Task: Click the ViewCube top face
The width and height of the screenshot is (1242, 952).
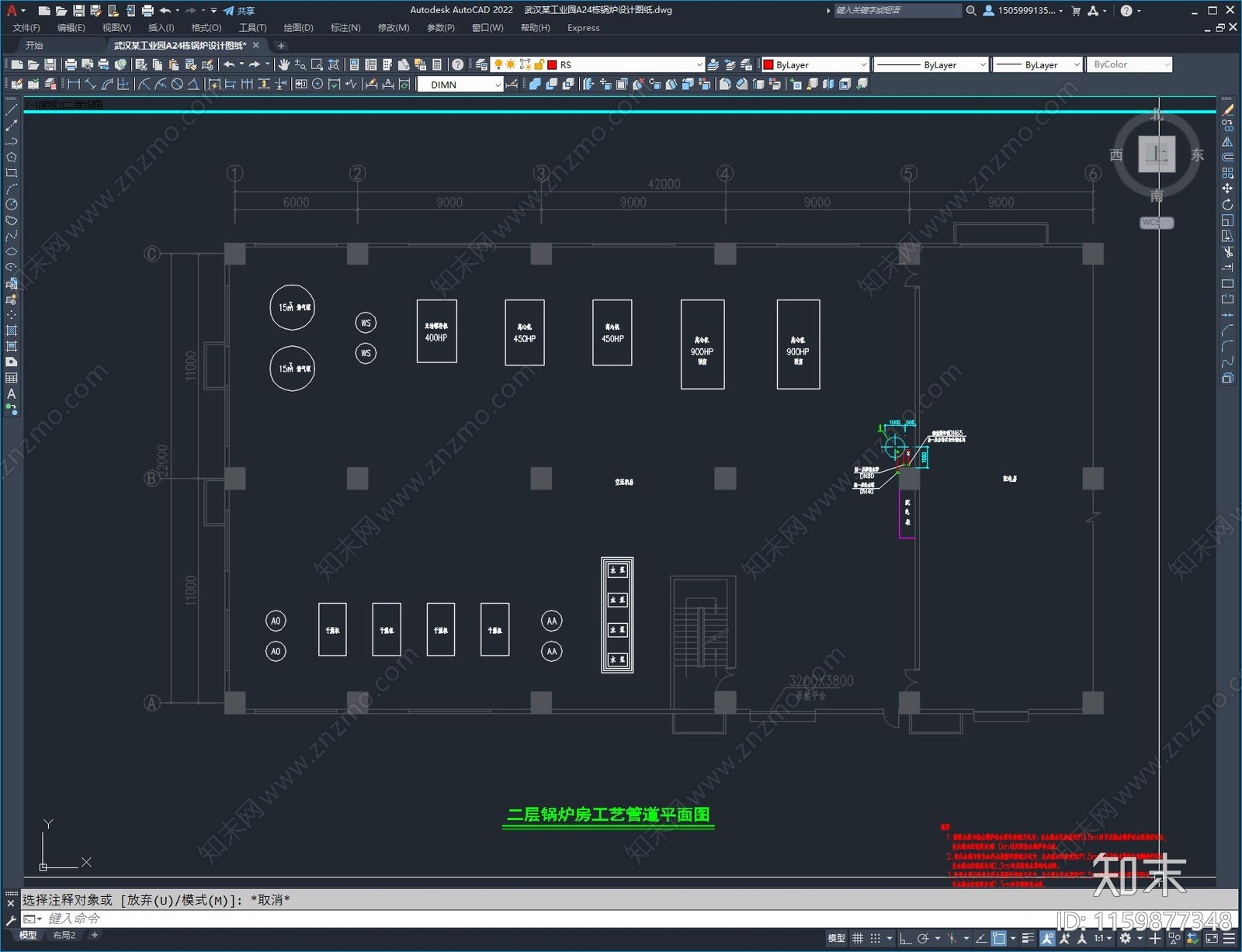Action: click(1157, 154)
